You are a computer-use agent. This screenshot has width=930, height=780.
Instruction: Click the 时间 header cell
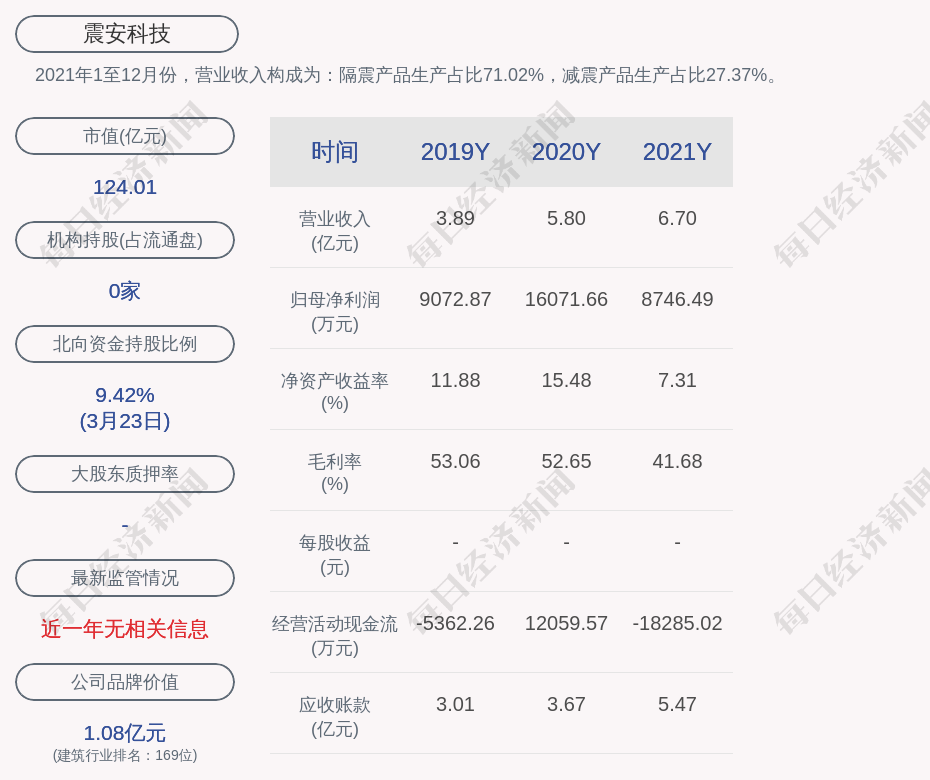tap(335, 152)
